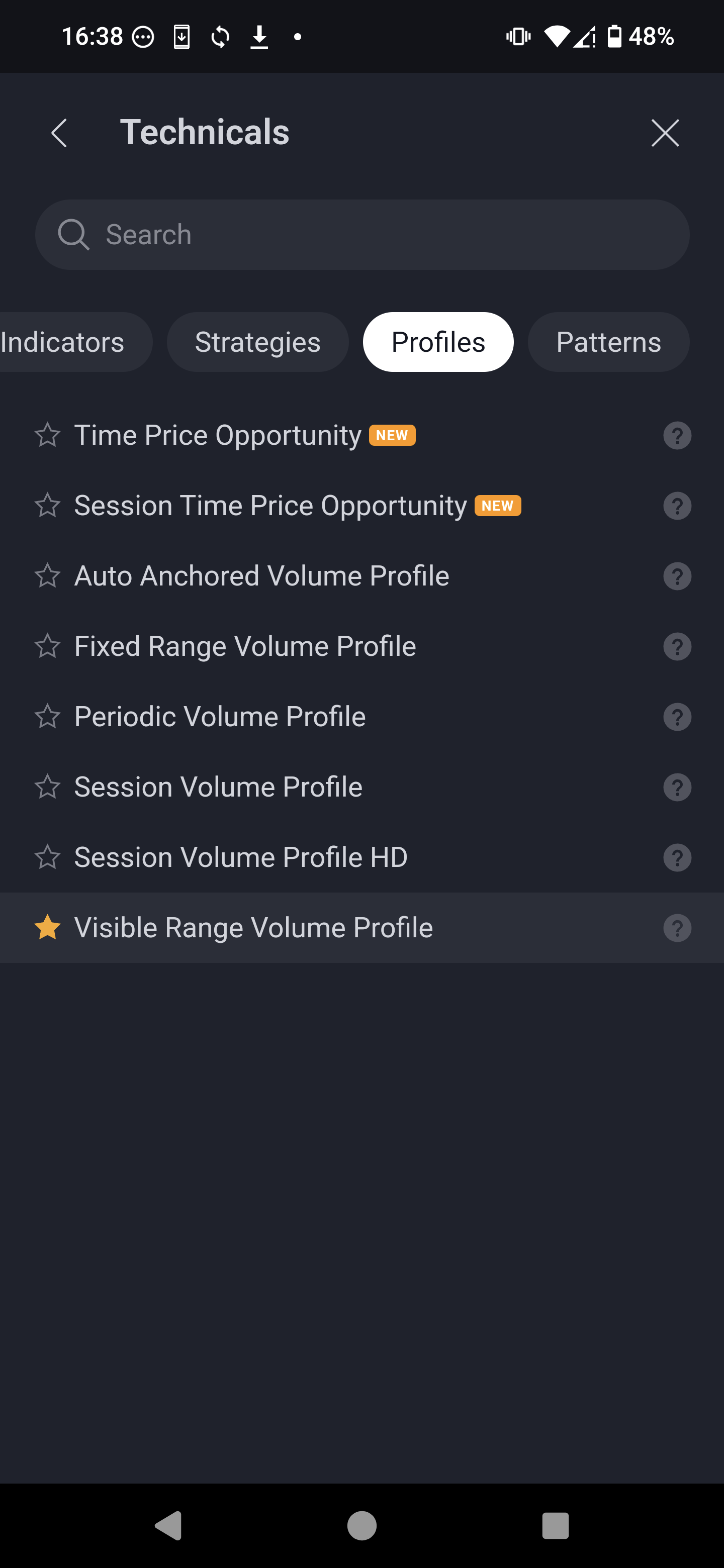Add Auto Anchored Volume Profile
Image resolution: width=724 pixels, height=1568 pixels.
point(261,576)
